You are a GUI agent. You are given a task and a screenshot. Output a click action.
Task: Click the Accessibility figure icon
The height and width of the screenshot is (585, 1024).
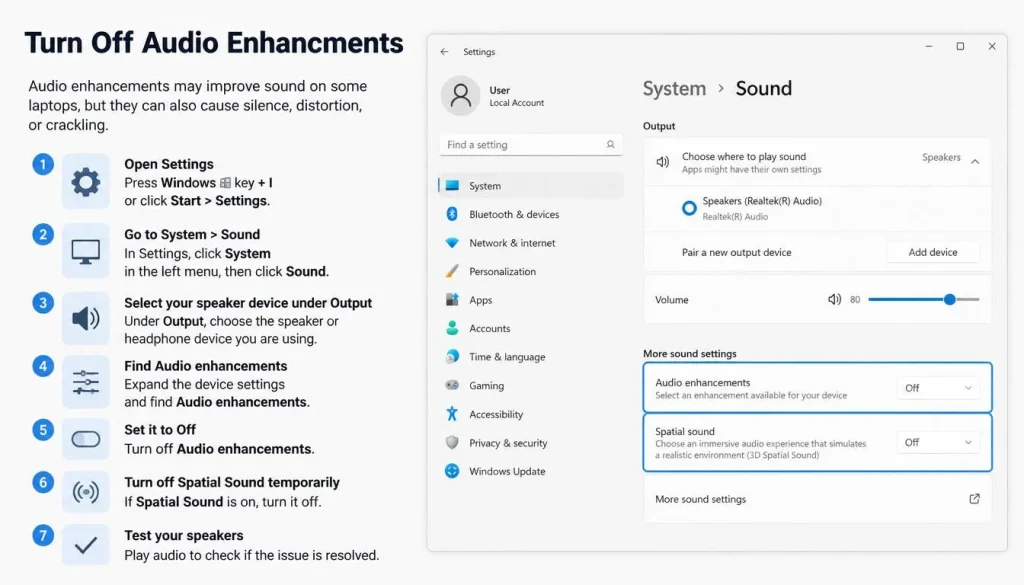(x=452, y=414)
